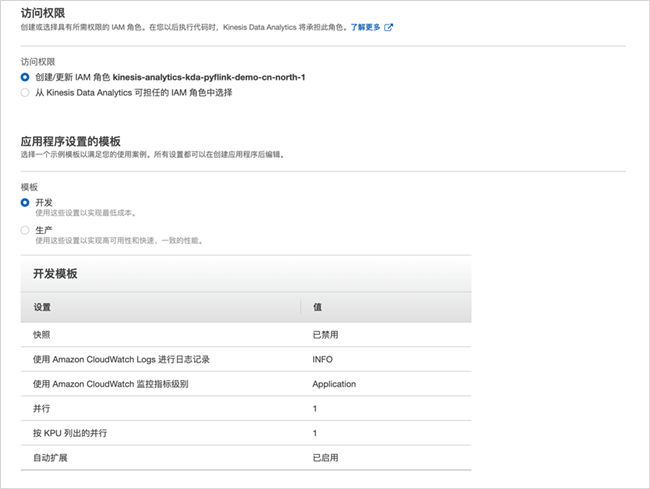Click the Application value cell
The height and width of the screenshot is (489, 650).
point(334,384)
